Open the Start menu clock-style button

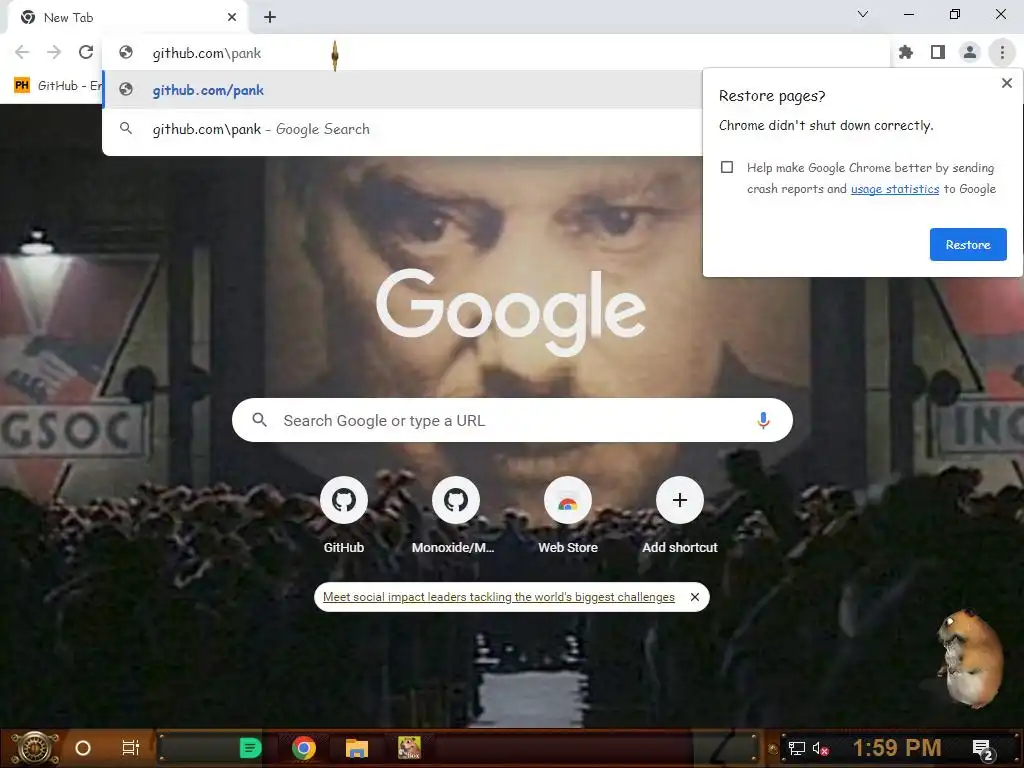[35, 748]
